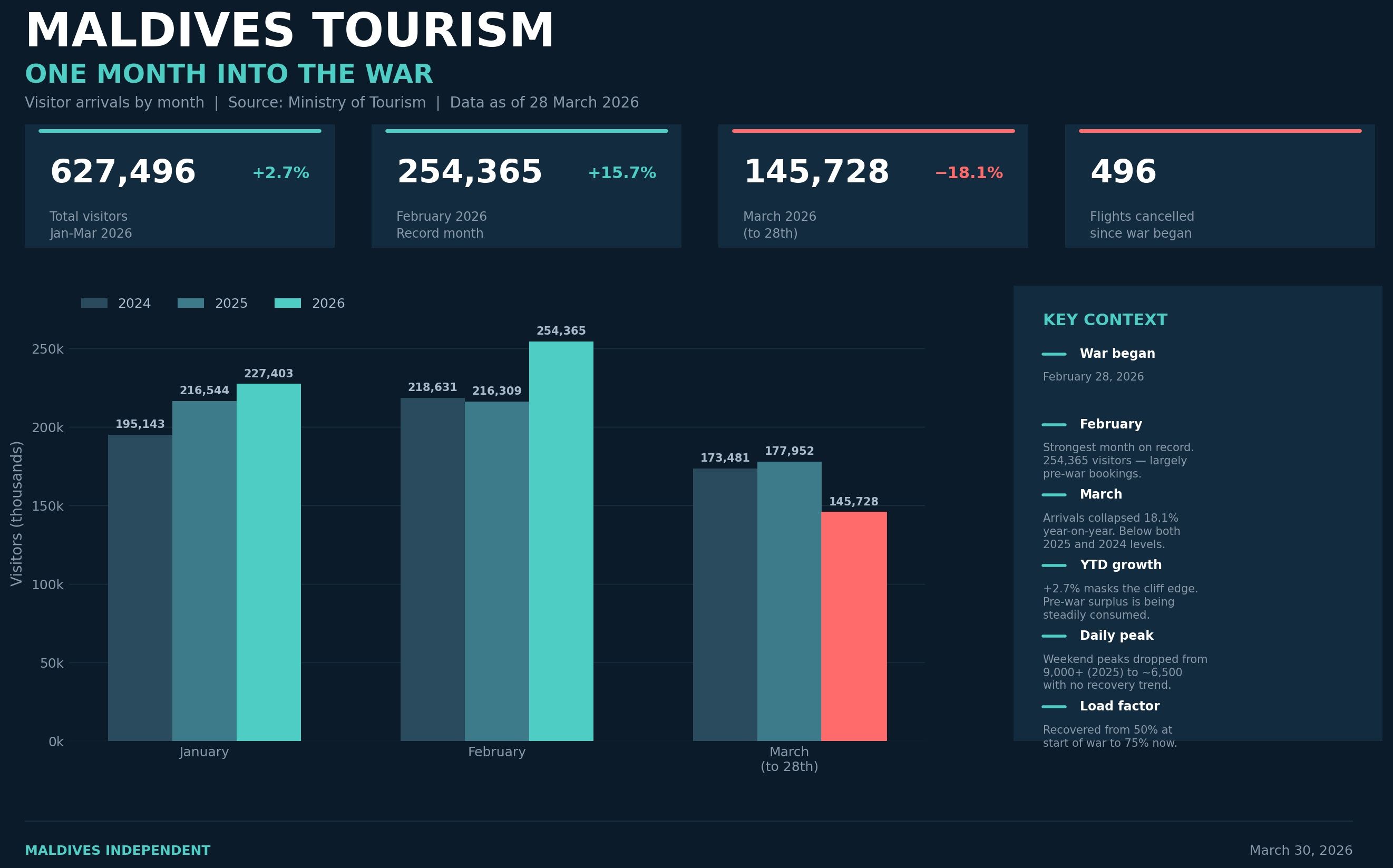Click the 2026 legend color swatch
This screenshot has width=1393, height=868.
(x=288, y=303)
